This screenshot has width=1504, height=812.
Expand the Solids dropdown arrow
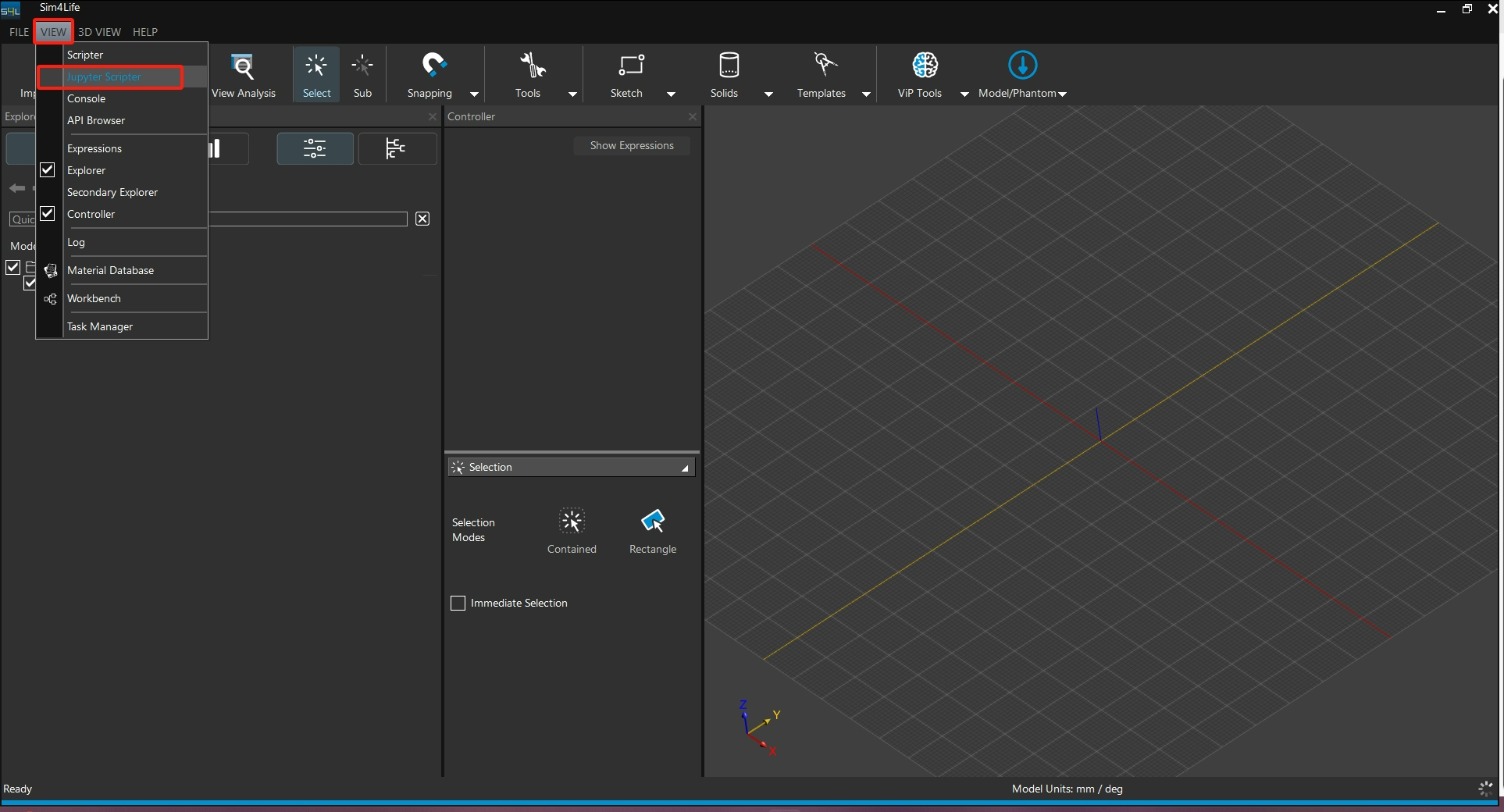click(x=768, y=94)
